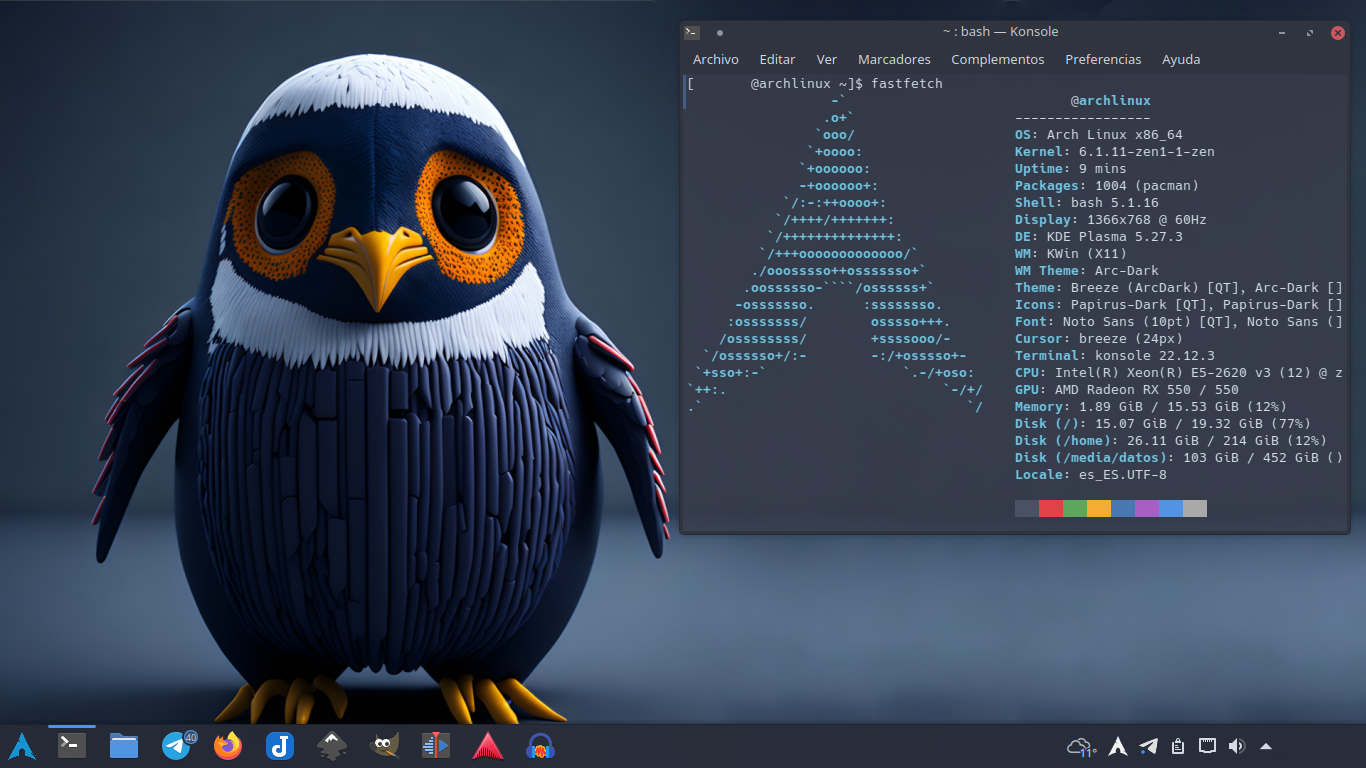
Task: Pin Konsole window on all desktops
Action: click(720, 32)
